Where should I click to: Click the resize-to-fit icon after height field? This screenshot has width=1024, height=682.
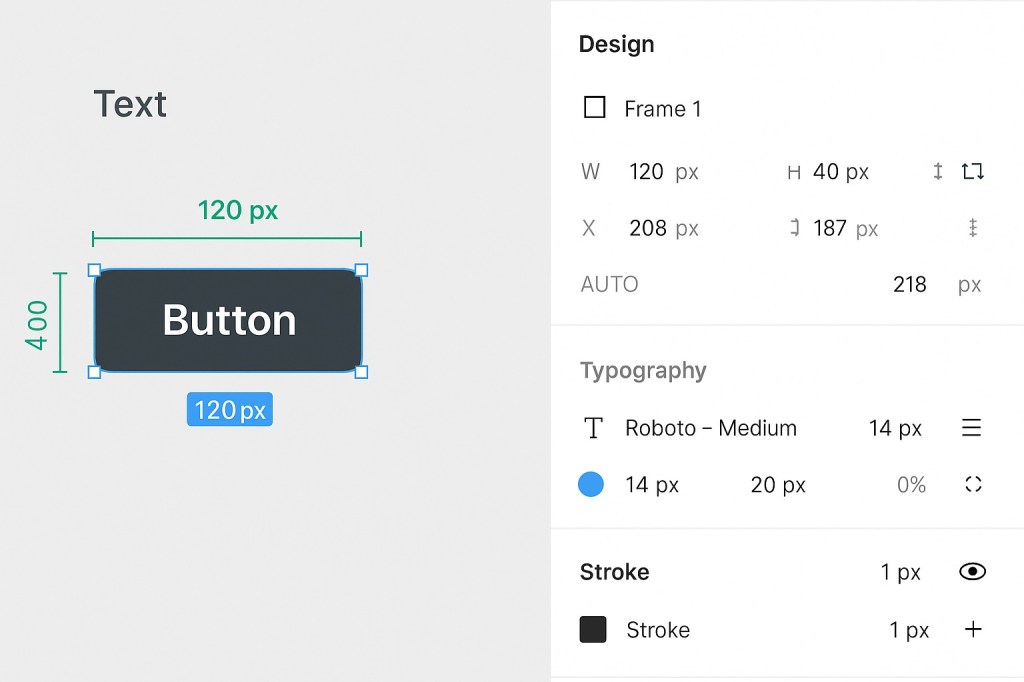(972, 171)
